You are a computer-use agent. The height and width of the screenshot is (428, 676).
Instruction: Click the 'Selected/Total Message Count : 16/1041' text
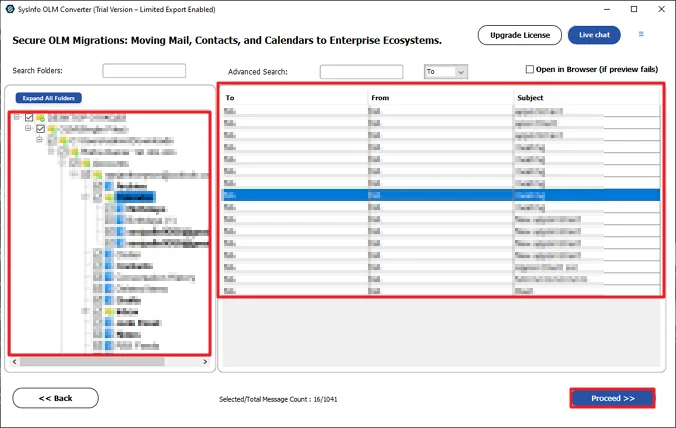(278, 400)
